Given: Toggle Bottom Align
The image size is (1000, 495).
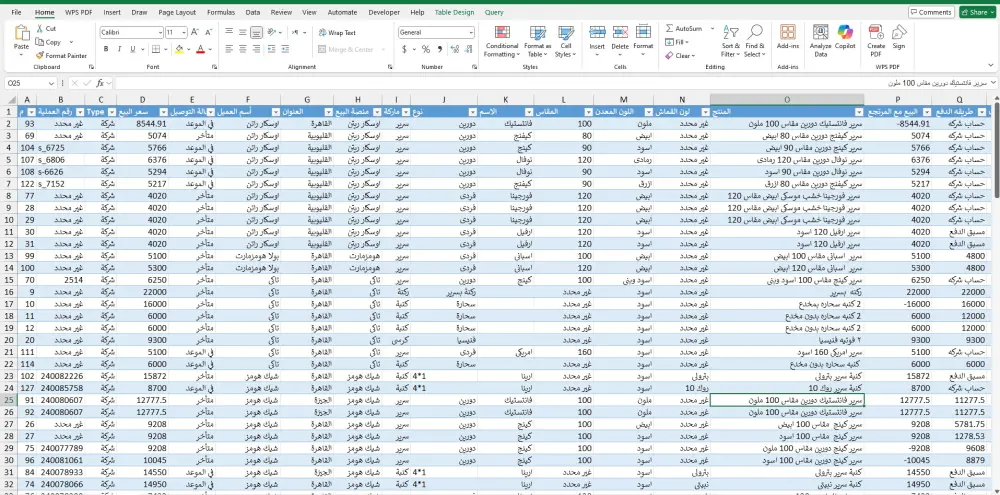Looking at the screenshot, I should (x=256, y=32).
